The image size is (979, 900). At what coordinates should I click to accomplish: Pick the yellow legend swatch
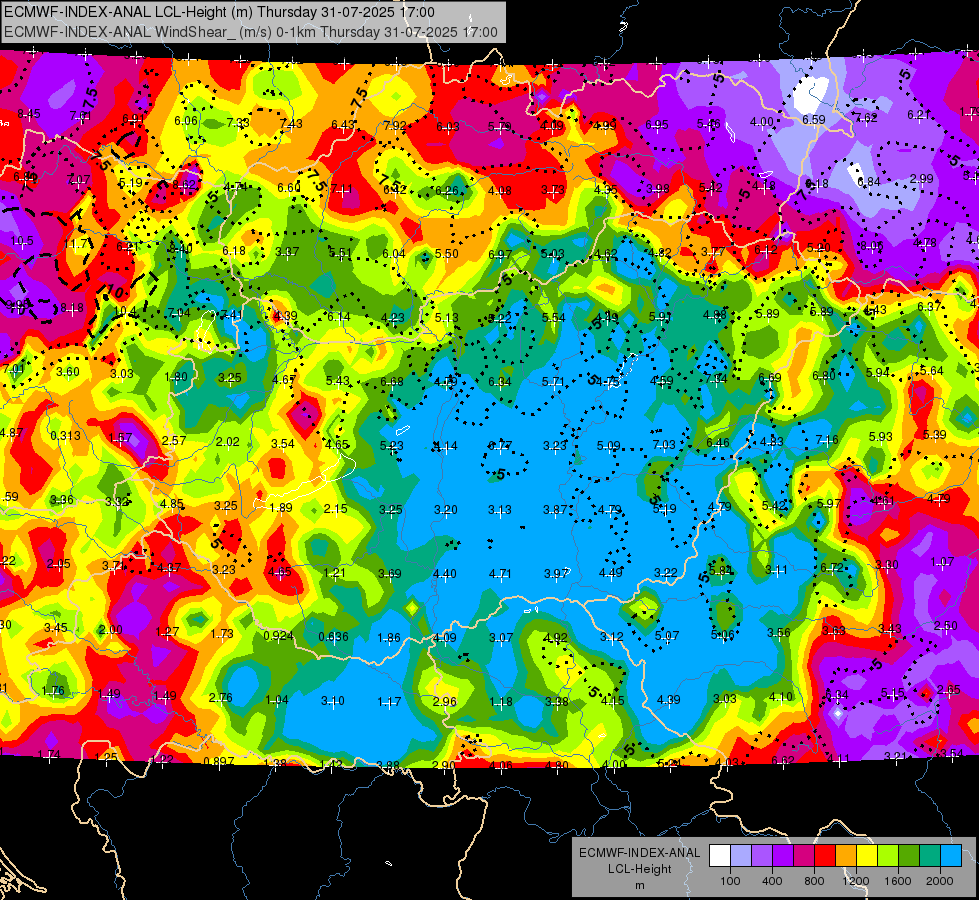coord(867,856)
